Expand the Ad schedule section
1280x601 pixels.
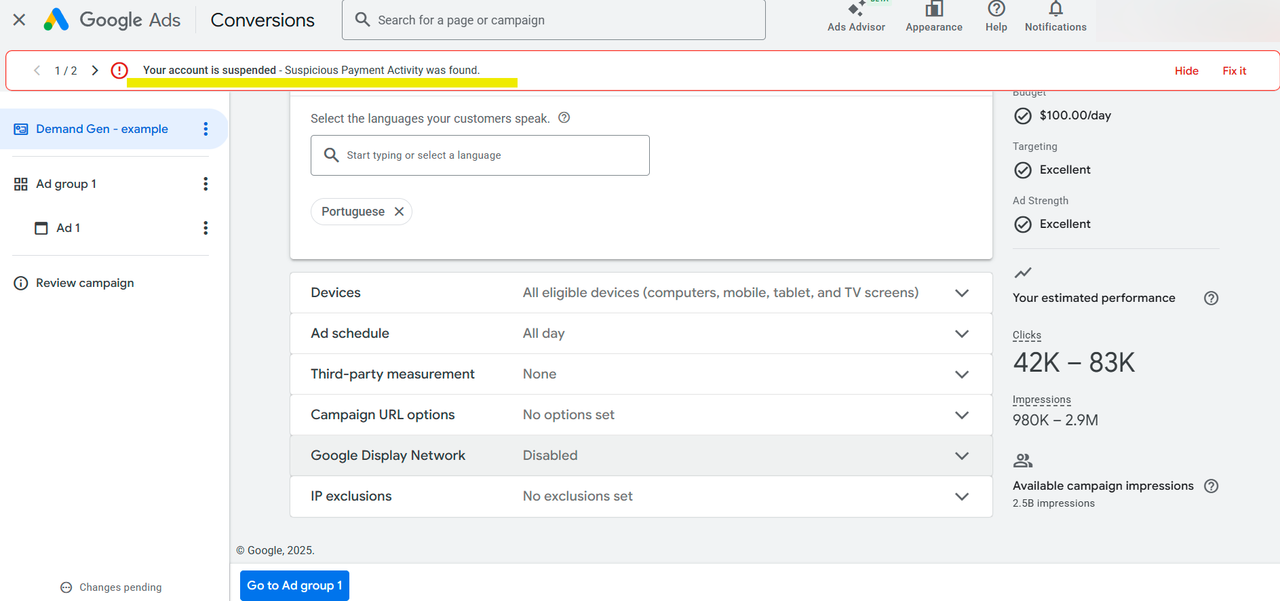click(x=962, y=334)
